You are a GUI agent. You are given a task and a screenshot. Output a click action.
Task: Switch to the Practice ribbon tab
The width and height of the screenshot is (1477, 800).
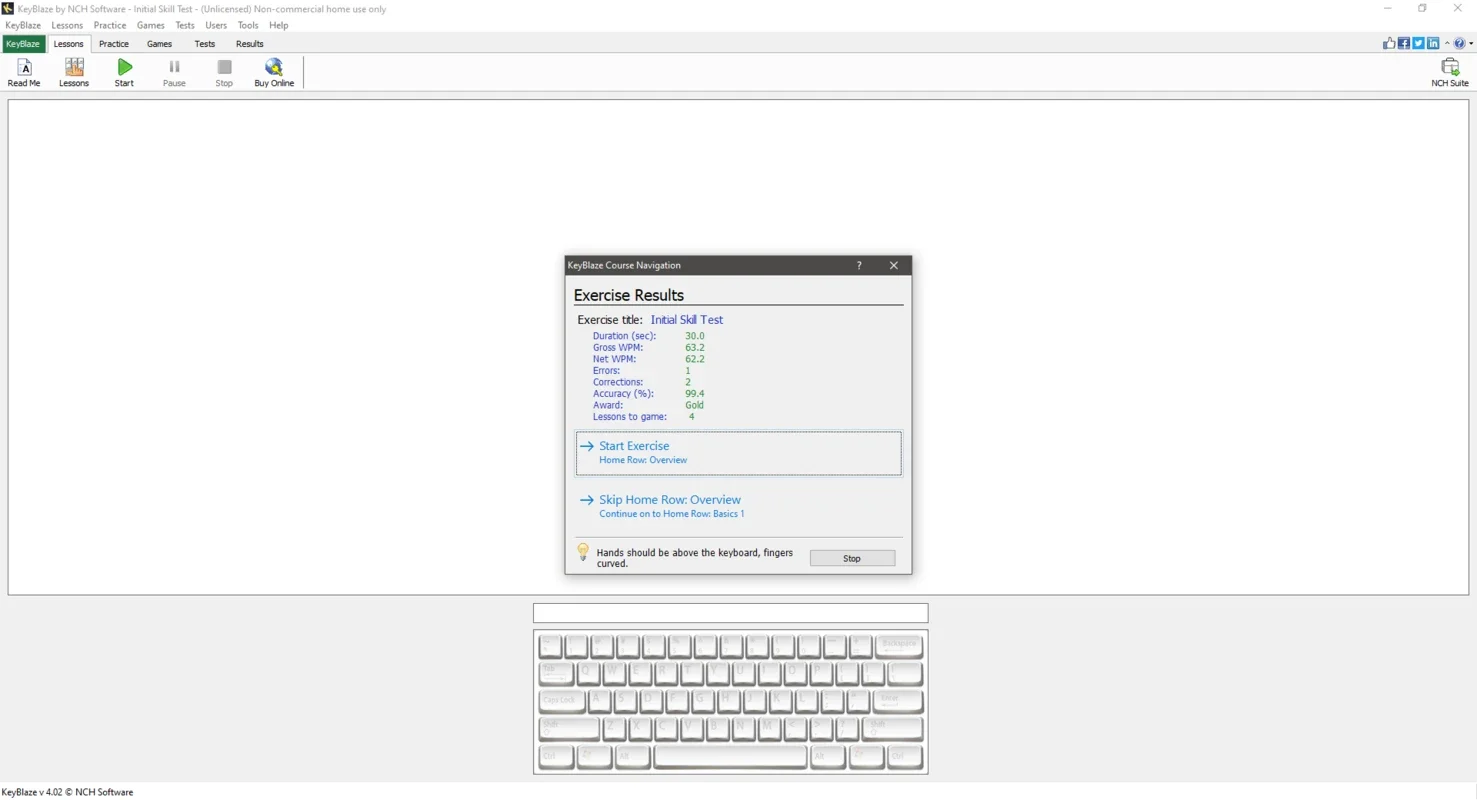(x=114, y=44)
